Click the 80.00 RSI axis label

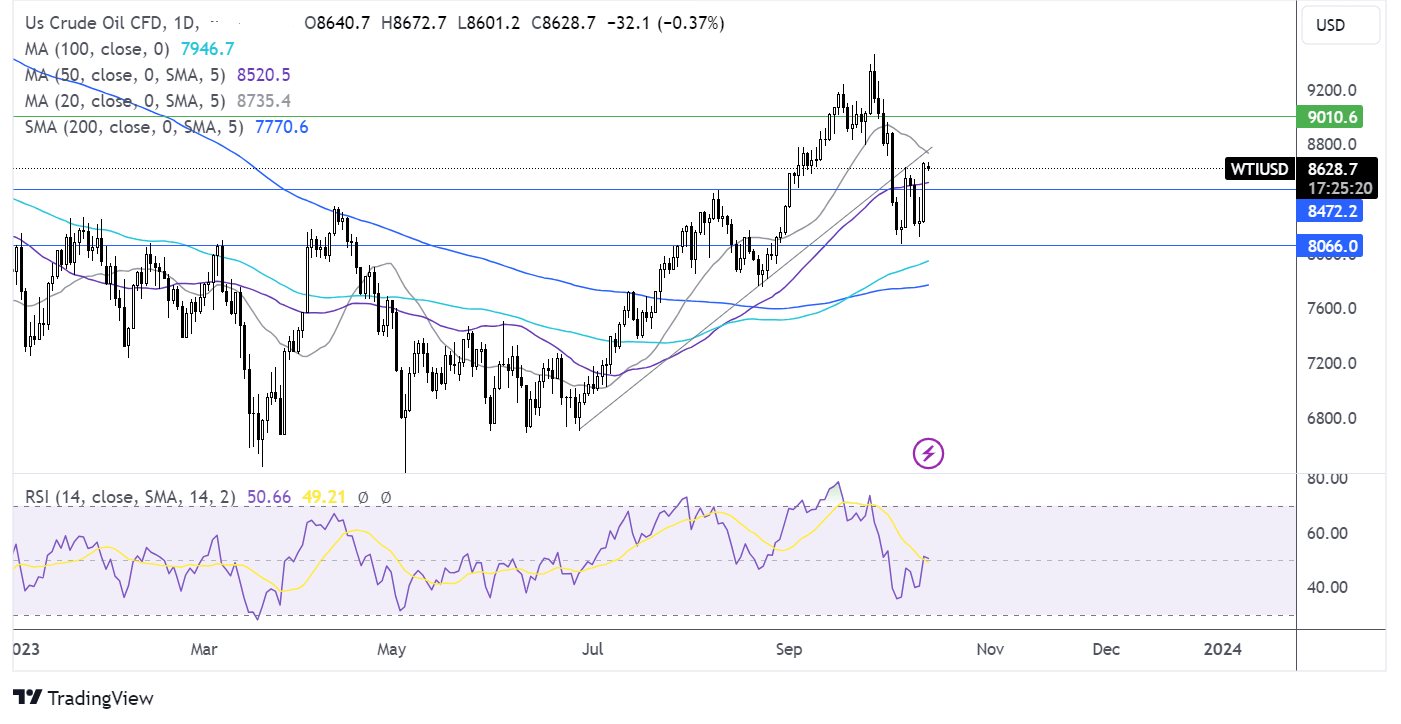[x=1328, y=479]
